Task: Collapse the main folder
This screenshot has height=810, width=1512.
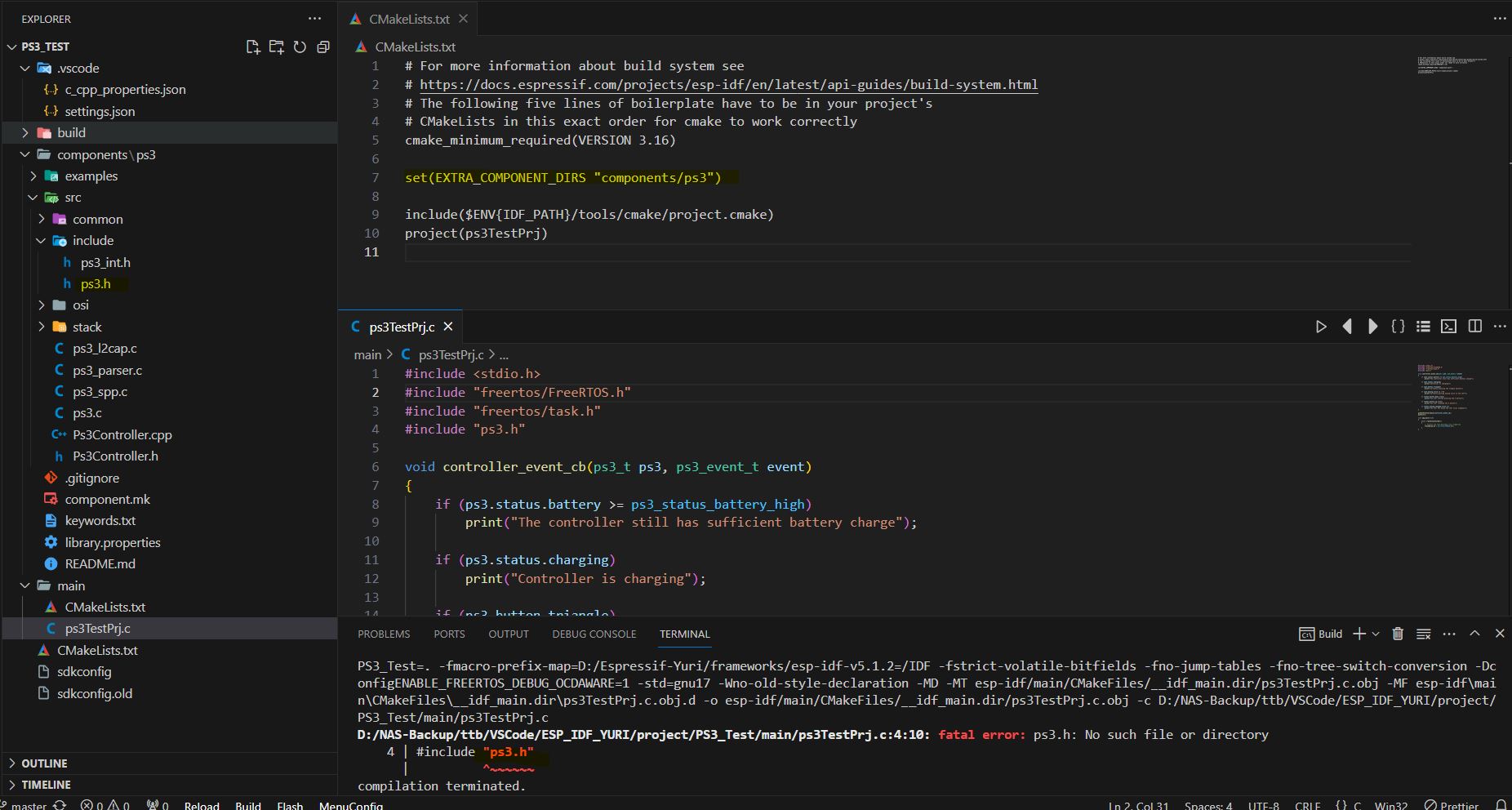Action: tap(25, 585)
